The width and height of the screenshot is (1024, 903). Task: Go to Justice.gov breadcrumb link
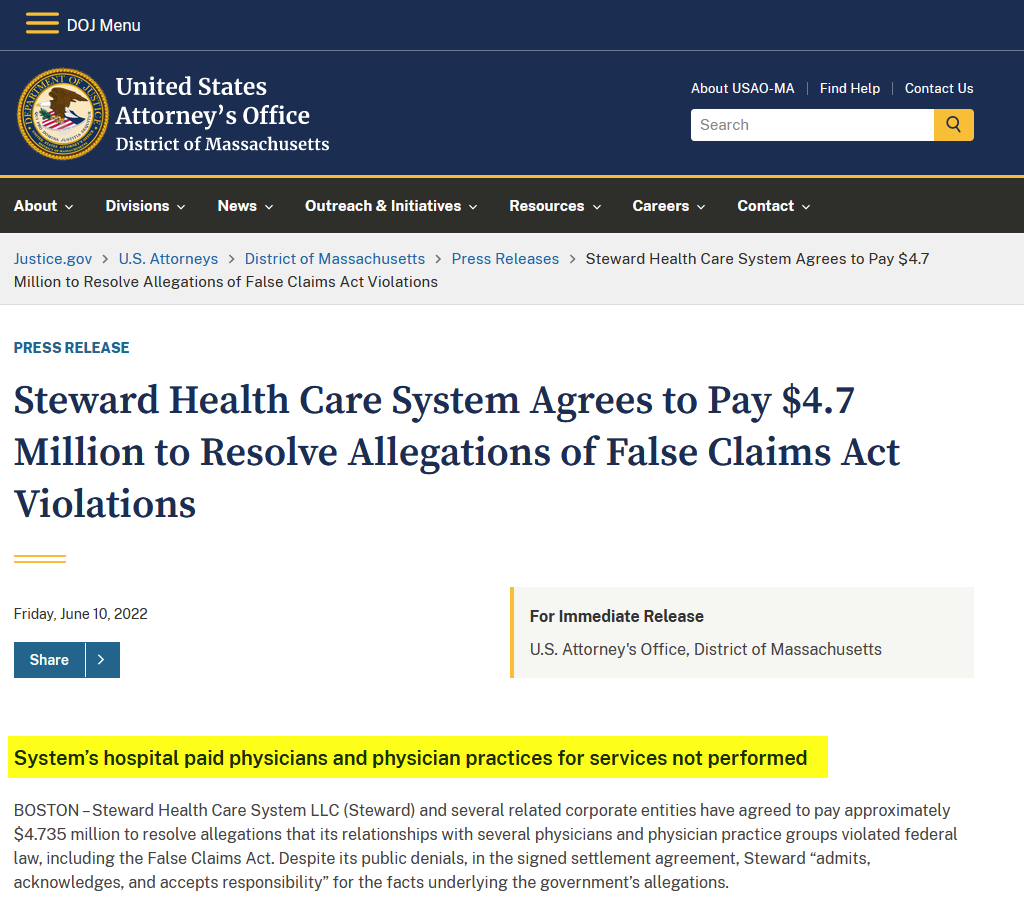click(x=53, y=259)
